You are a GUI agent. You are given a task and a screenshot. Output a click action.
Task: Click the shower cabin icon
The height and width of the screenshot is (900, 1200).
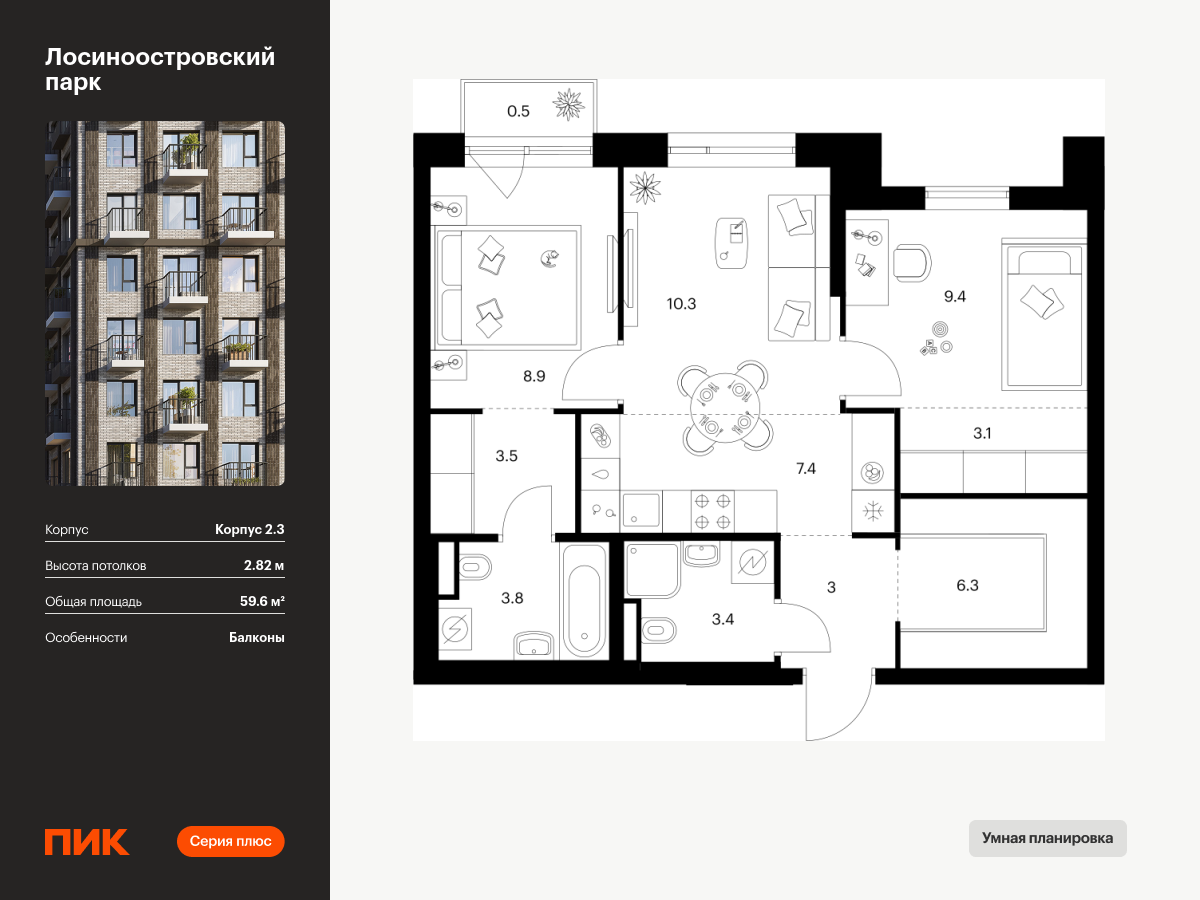pos(652,570)
